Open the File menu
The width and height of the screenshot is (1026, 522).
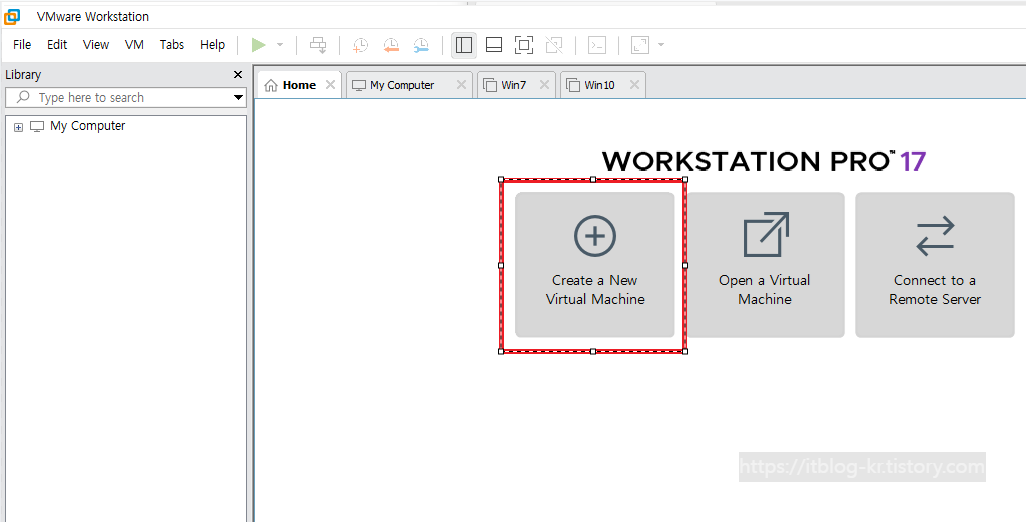22,44
